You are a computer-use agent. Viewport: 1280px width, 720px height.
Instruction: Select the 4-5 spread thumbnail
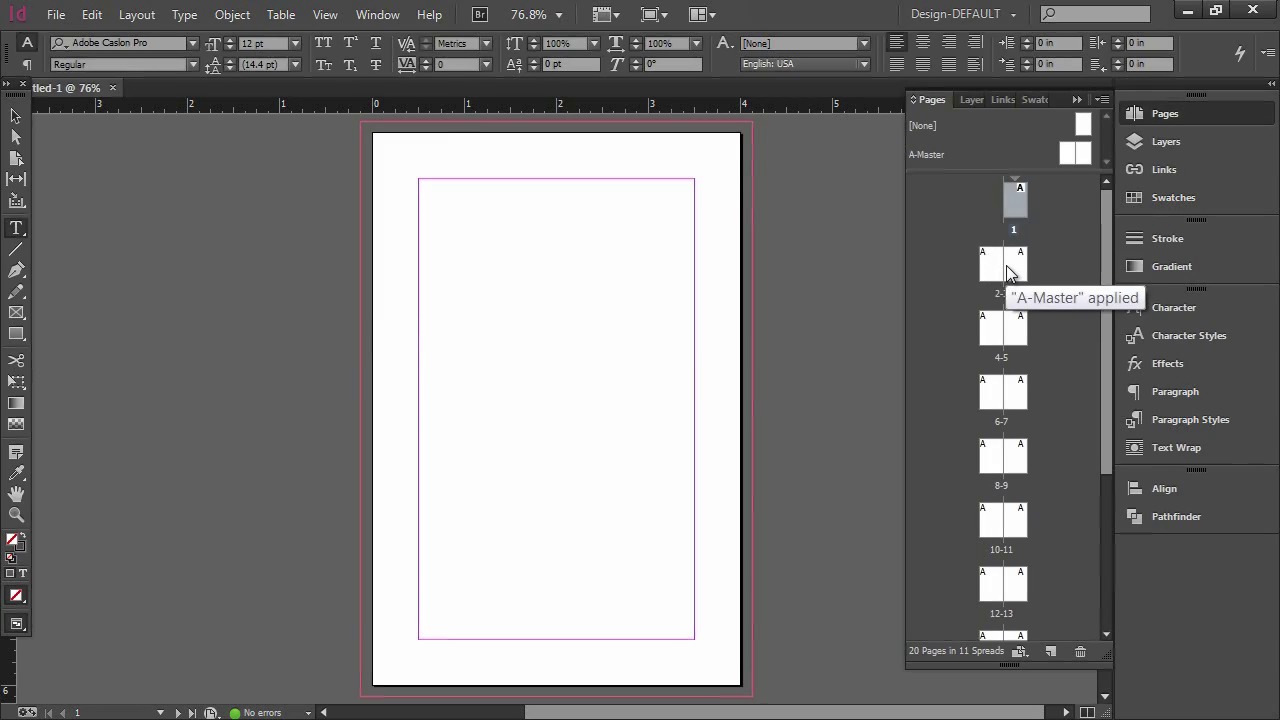pos(1002,328)
